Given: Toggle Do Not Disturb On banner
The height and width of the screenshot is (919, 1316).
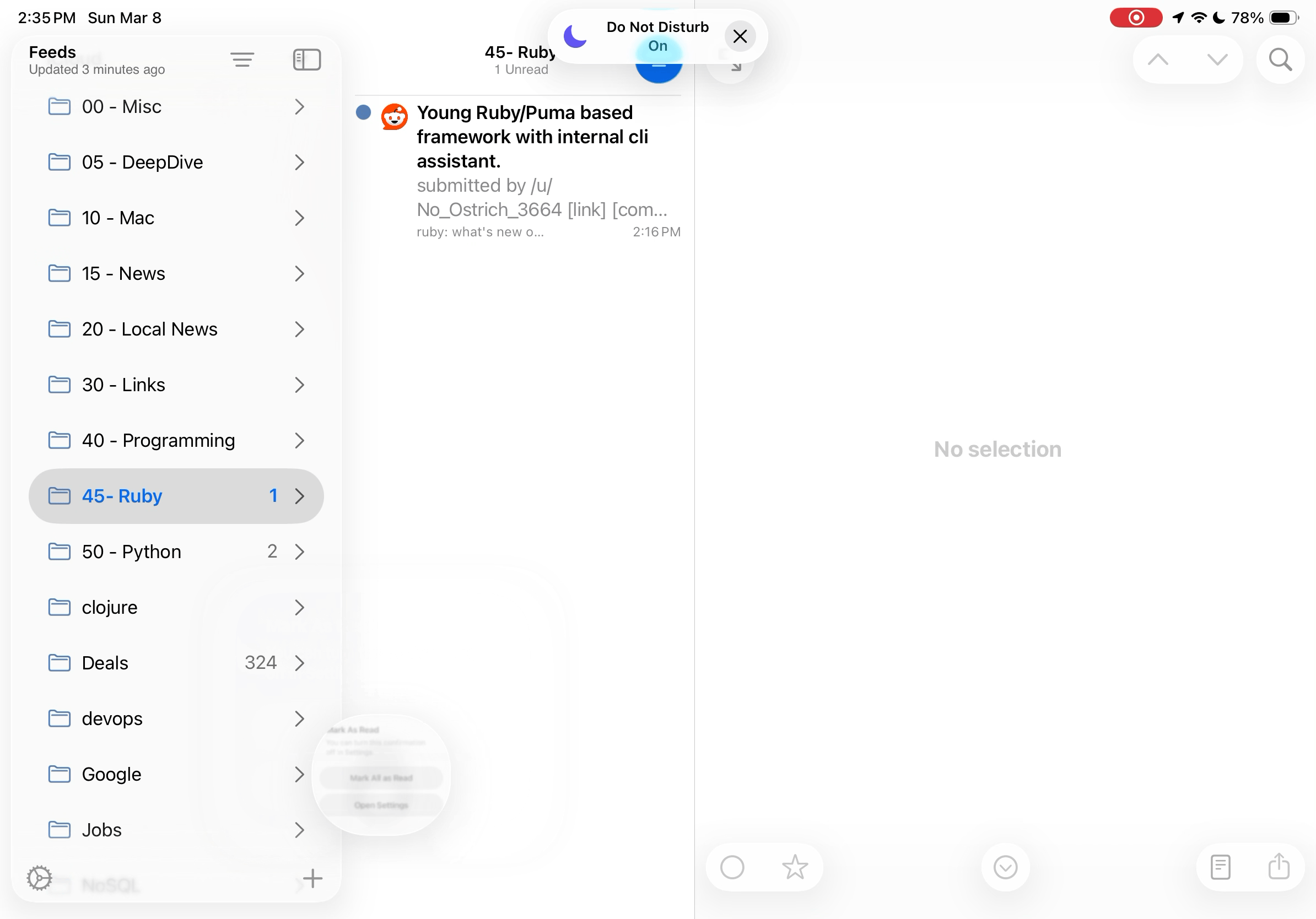Looking at the screenshot, I should point(657,36).
